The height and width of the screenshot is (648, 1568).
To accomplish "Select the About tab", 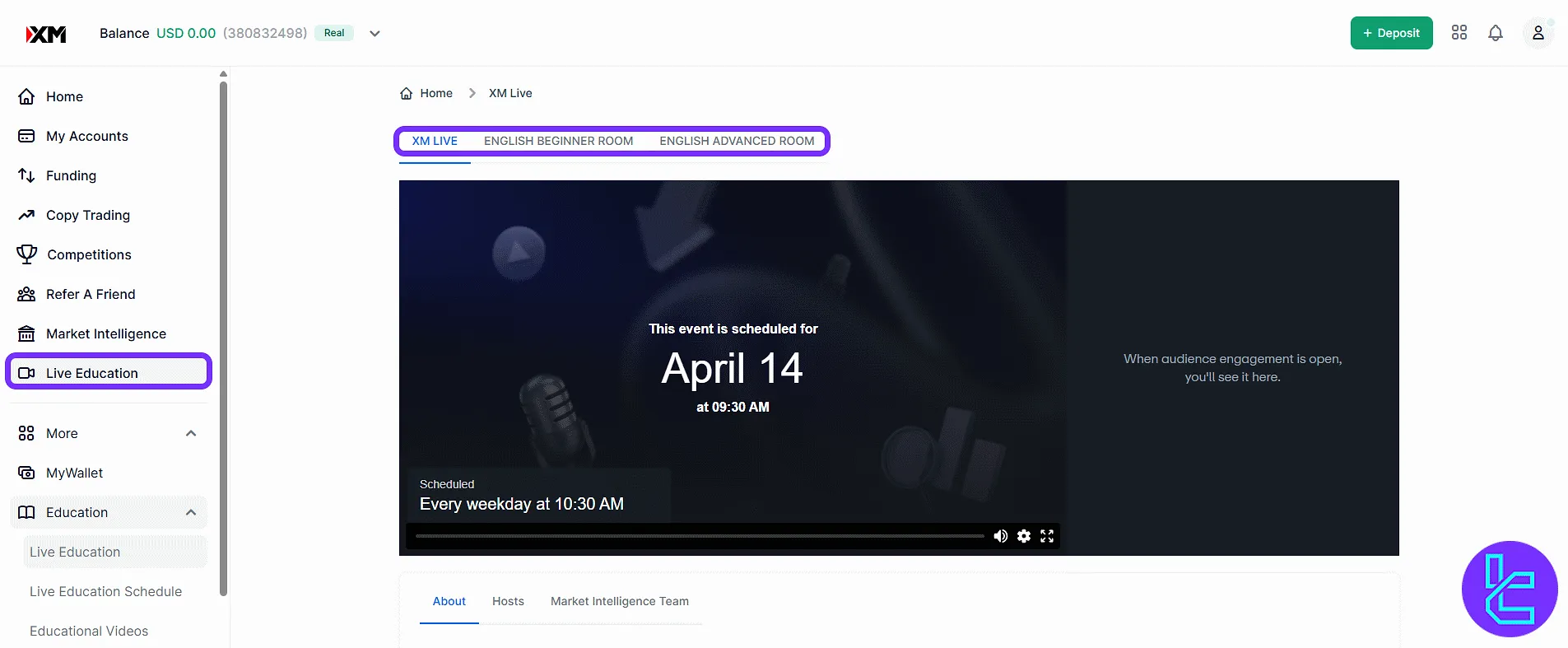I will click(x=449, y=601).
